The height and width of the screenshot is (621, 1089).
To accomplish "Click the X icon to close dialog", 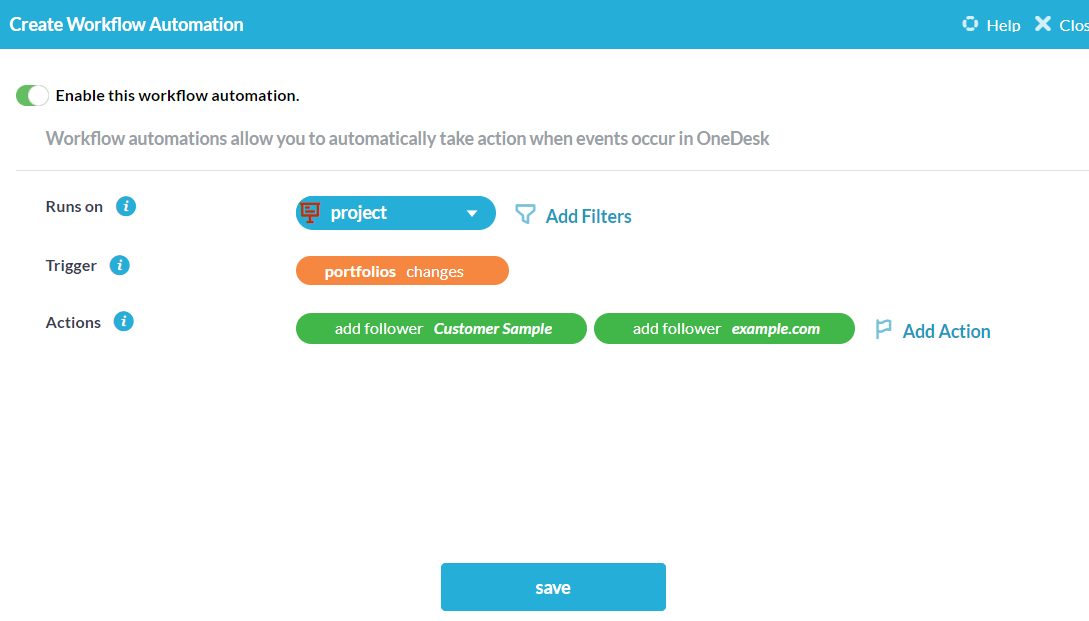I will pos(1043,24).
